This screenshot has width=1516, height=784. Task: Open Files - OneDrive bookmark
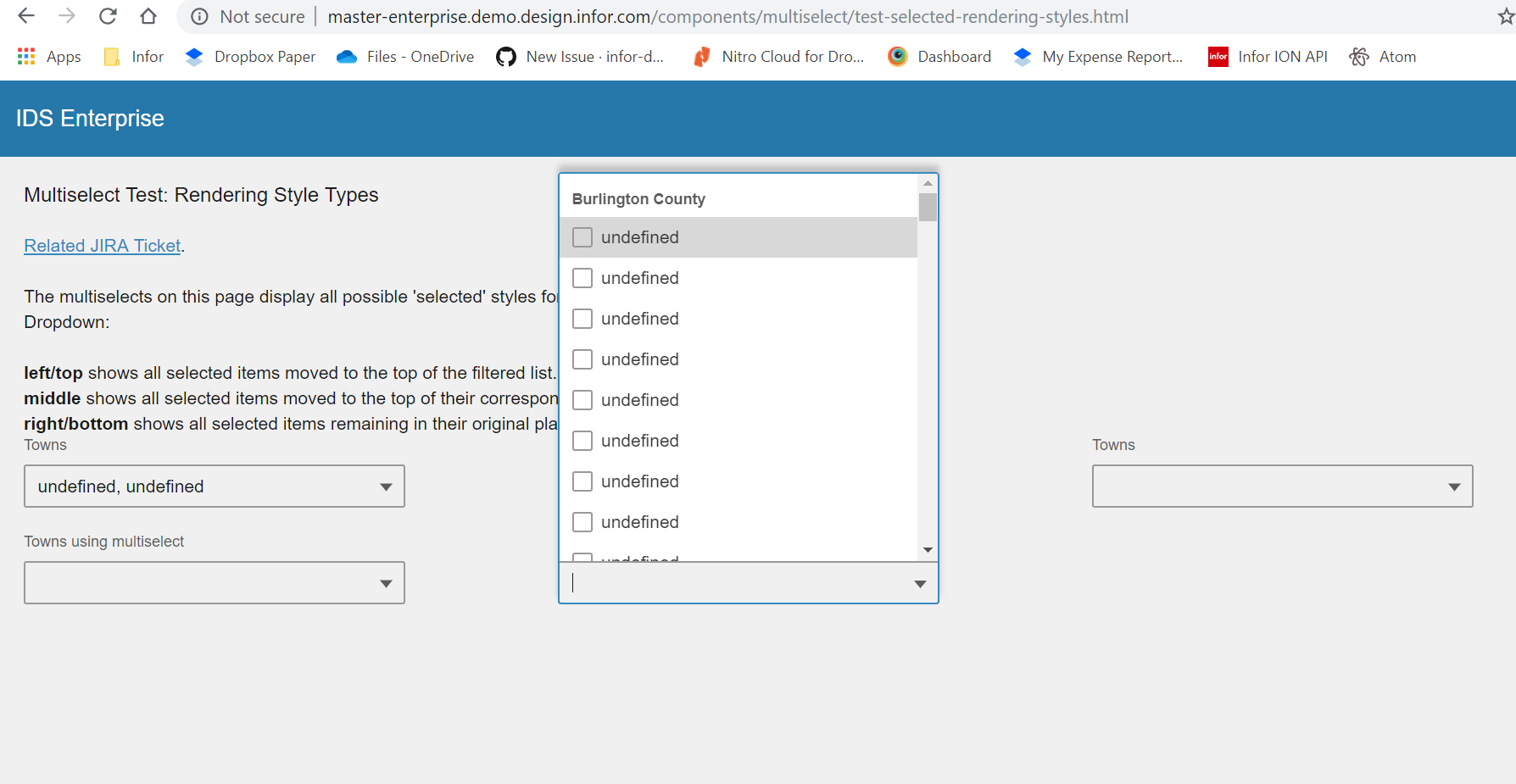405,57
